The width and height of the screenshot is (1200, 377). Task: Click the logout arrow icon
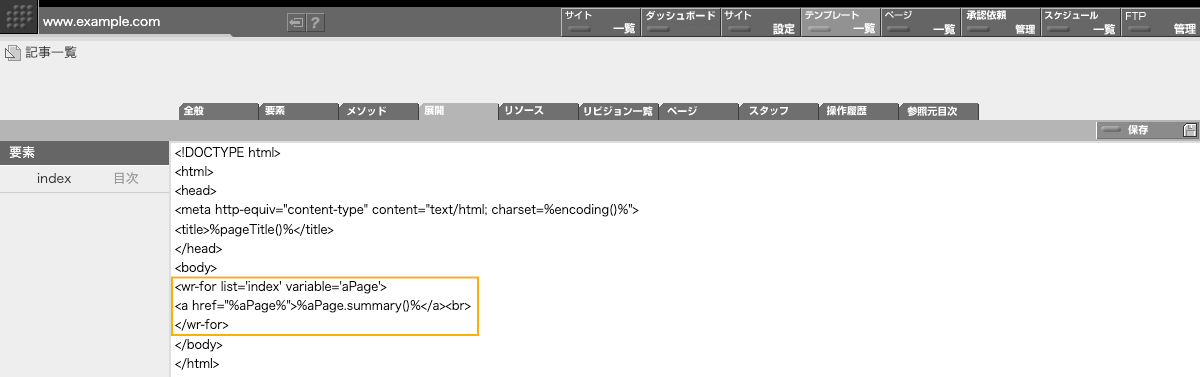click(296, 22)
